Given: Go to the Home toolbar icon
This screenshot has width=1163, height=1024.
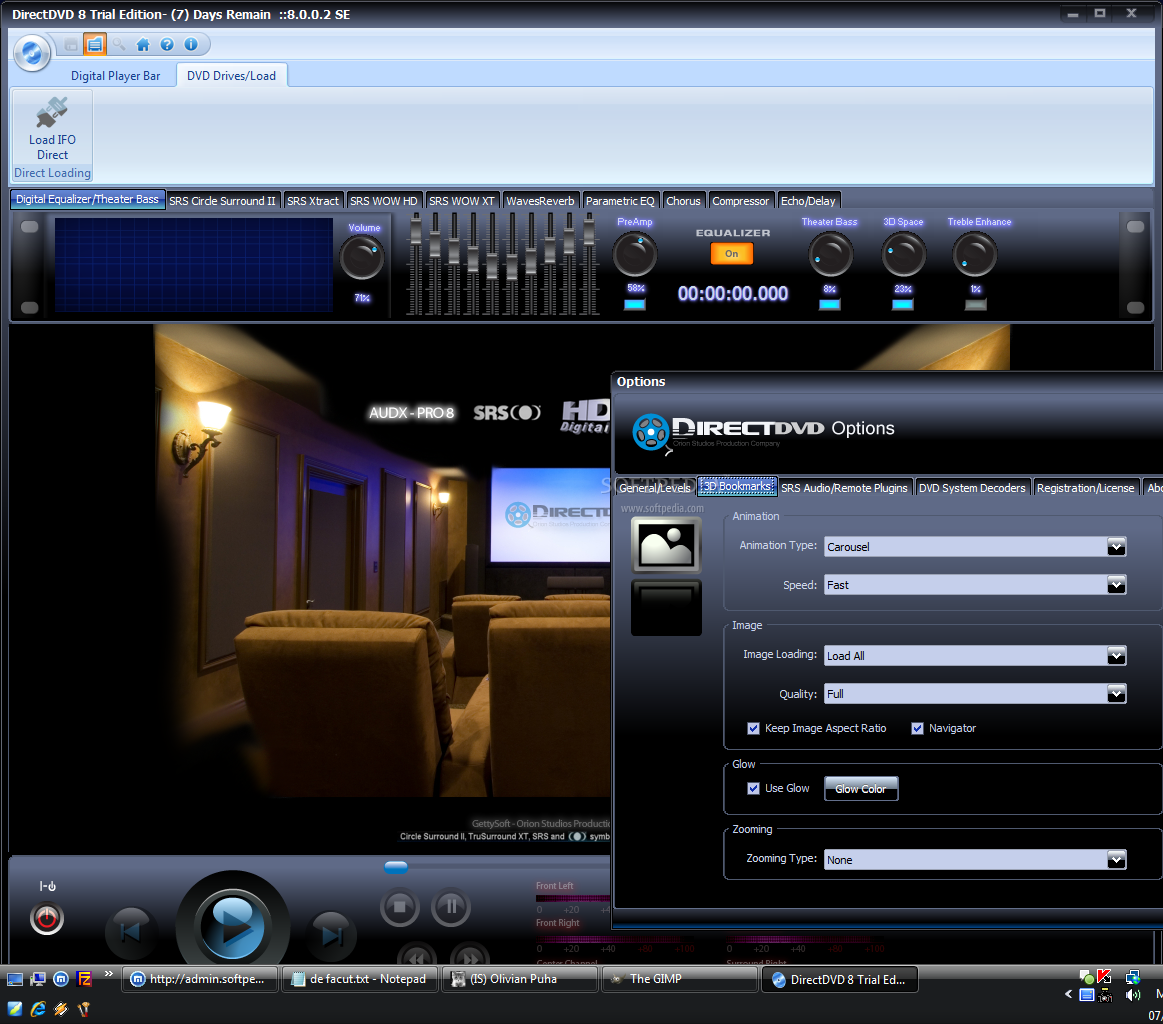Looking at the screenshot, I should click(143, 45).
